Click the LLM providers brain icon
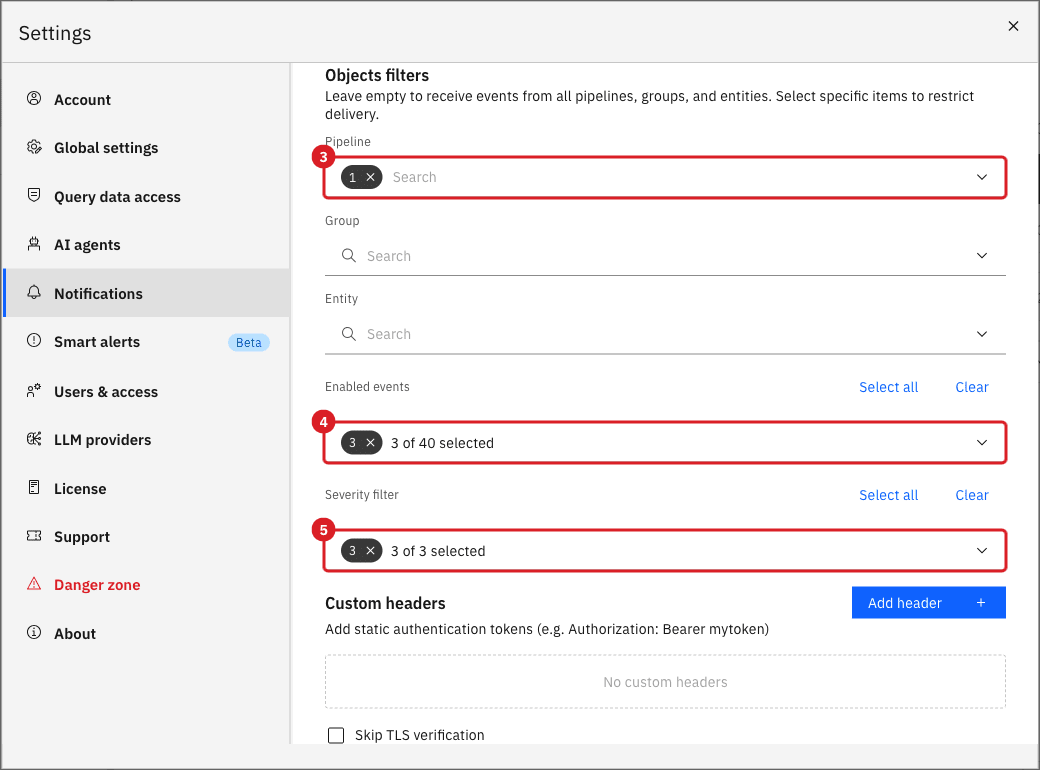The height and width of the screenshot is (770, 1040). [34, 439]
